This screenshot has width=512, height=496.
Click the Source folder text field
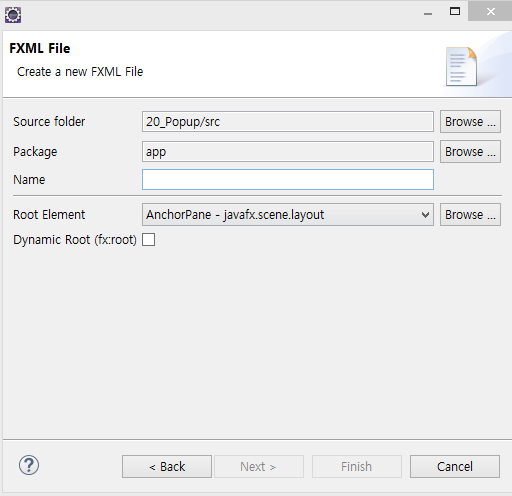point(288,122)
